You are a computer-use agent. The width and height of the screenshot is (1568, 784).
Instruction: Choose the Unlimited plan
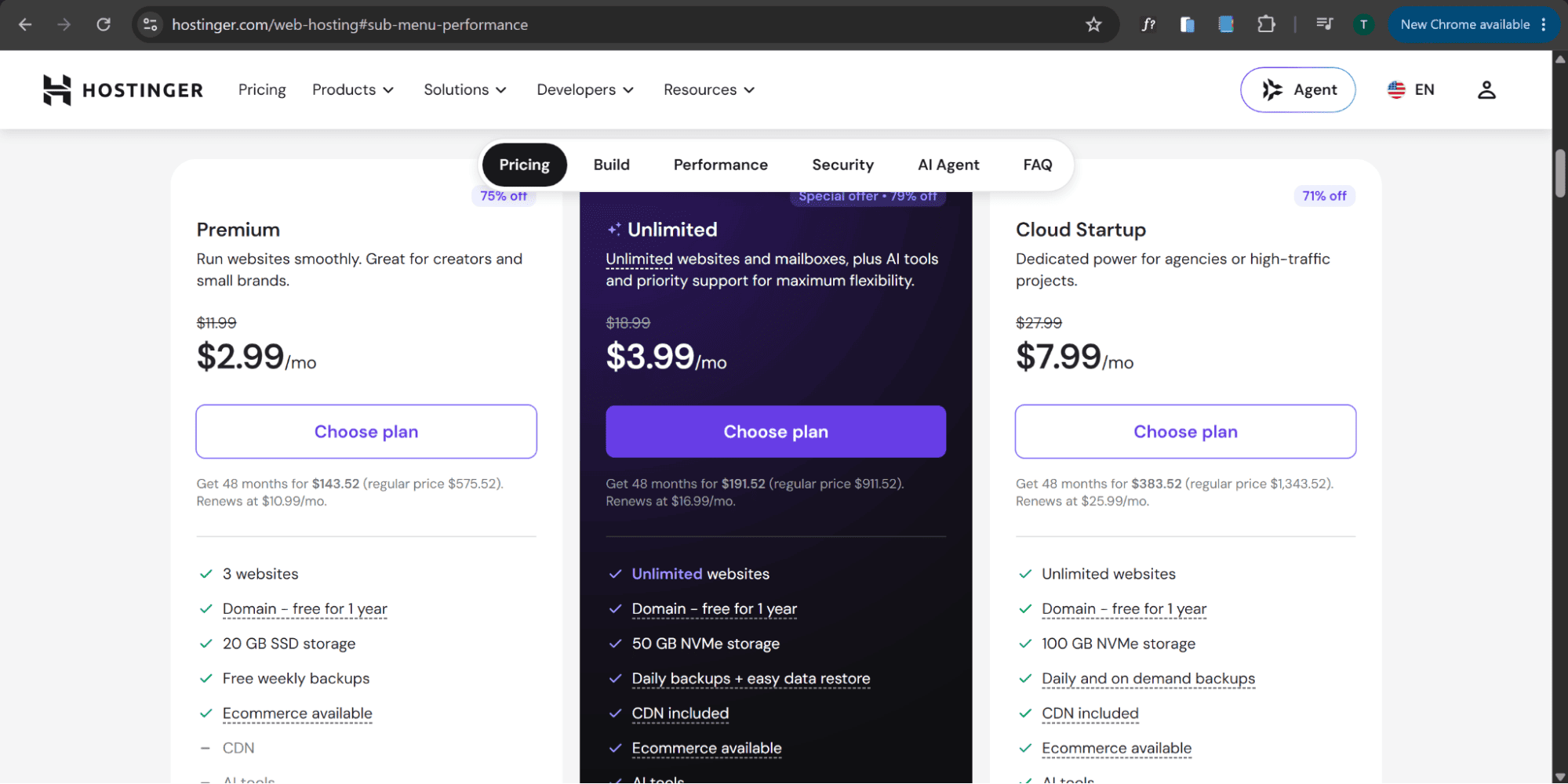(x=776, y=431)
